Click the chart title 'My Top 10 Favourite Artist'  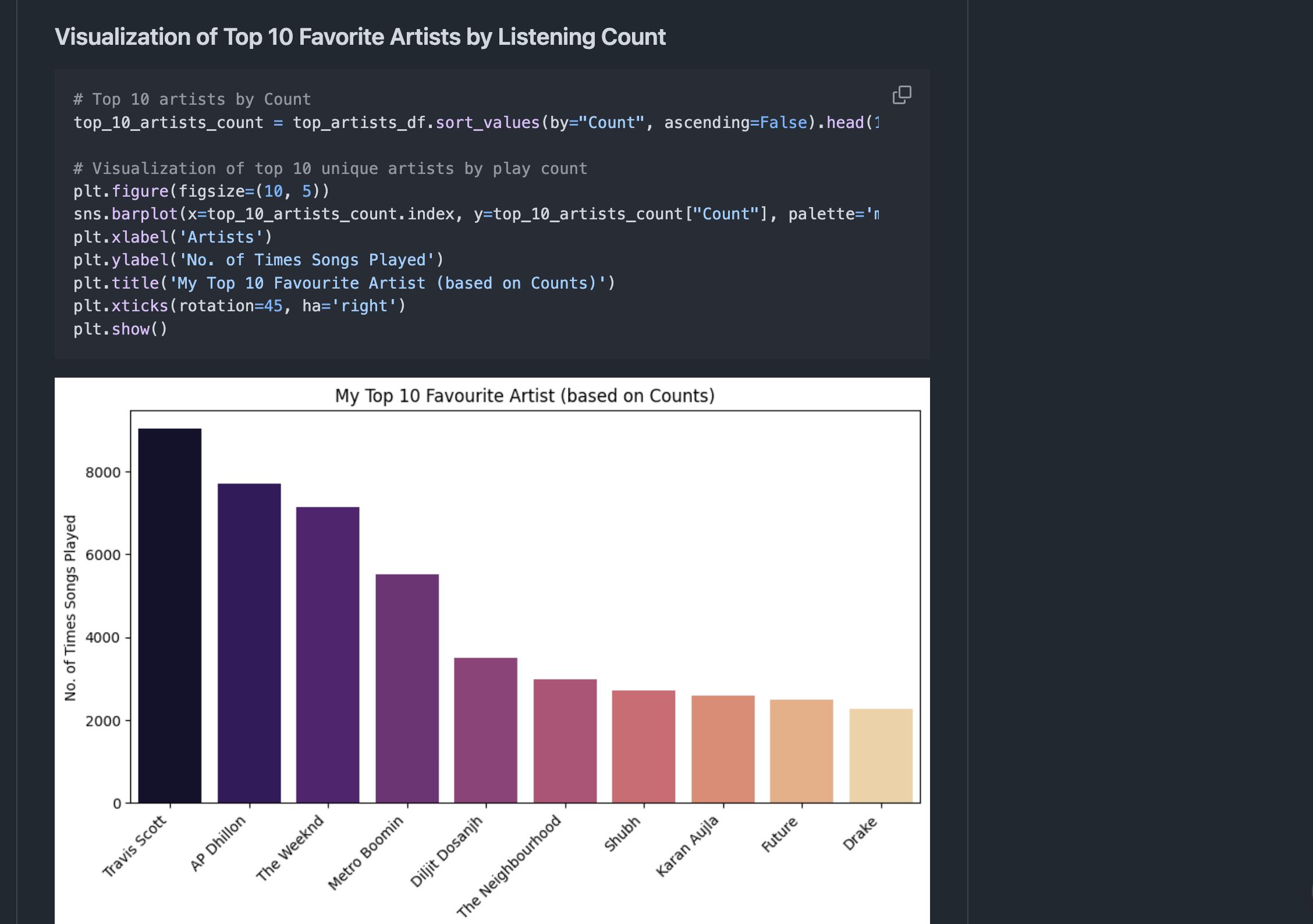(x=524, y=396)
